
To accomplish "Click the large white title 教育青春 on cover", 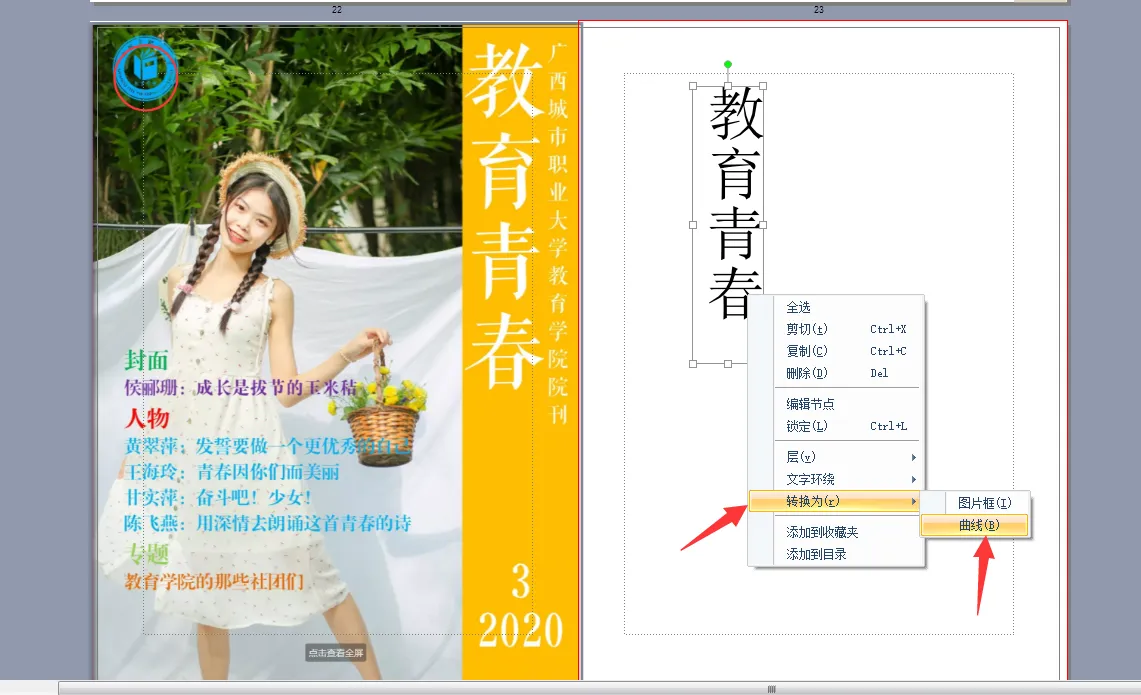I will [504, 215].
